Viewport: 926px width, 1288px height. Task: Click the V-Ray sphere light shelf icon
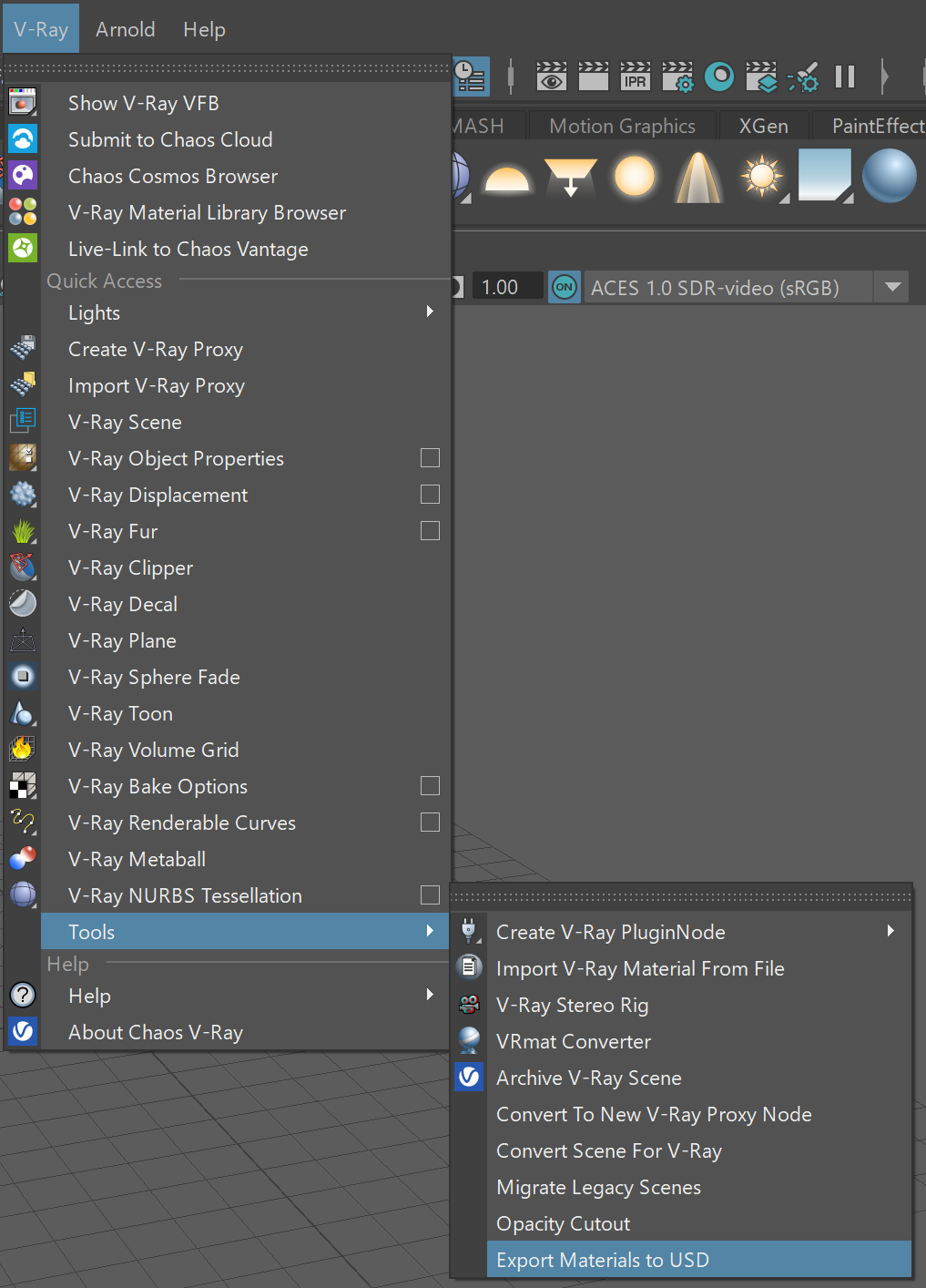(635, 176)
